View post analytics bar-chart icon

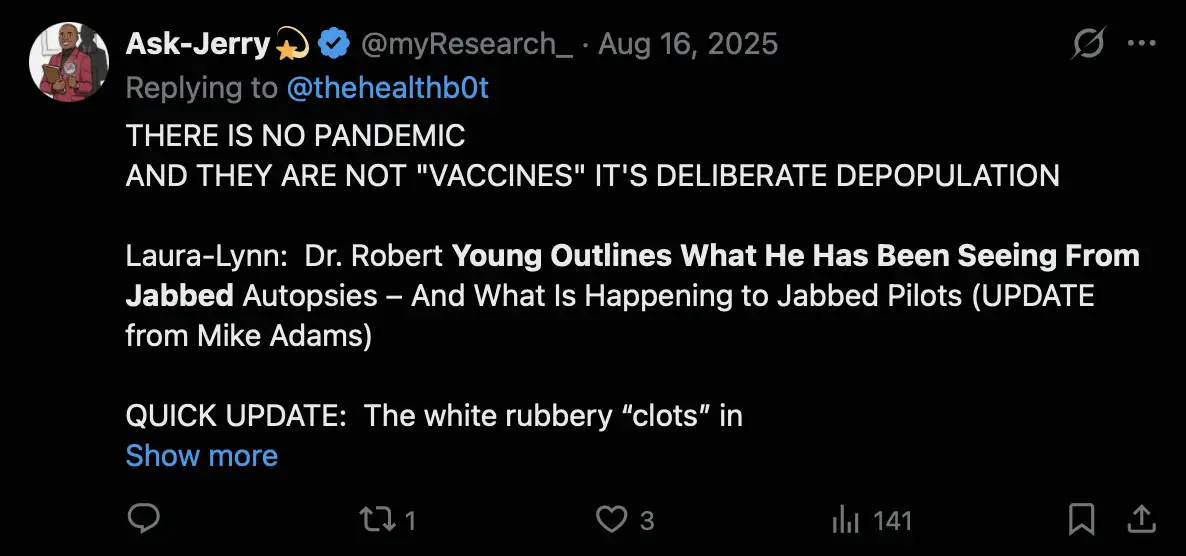(847, 519)
